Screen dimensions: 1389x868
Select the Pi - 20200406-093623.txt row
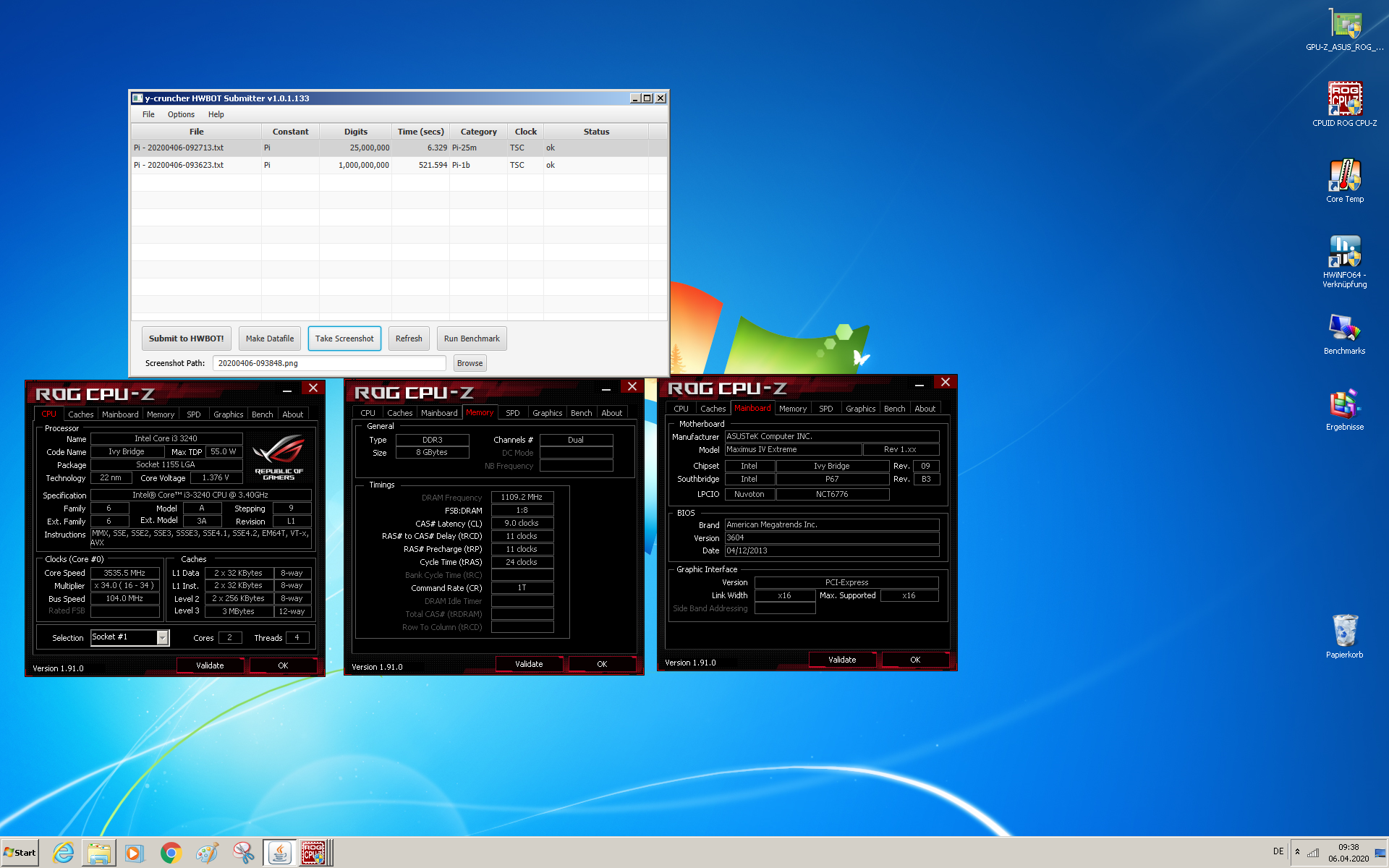(x=399, y=165)
